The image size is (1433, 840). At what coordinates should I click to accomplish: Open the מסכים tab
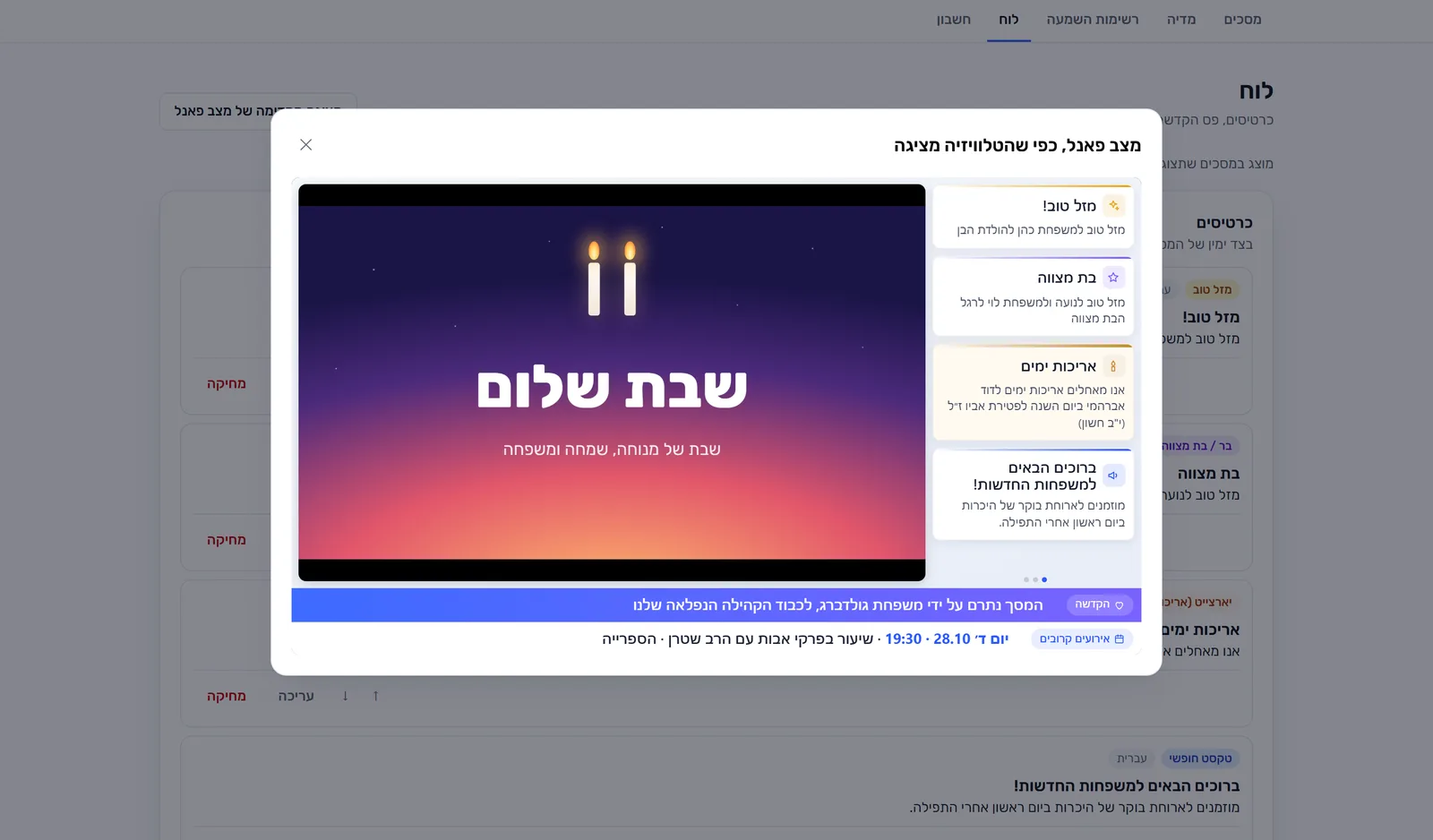1242,20
